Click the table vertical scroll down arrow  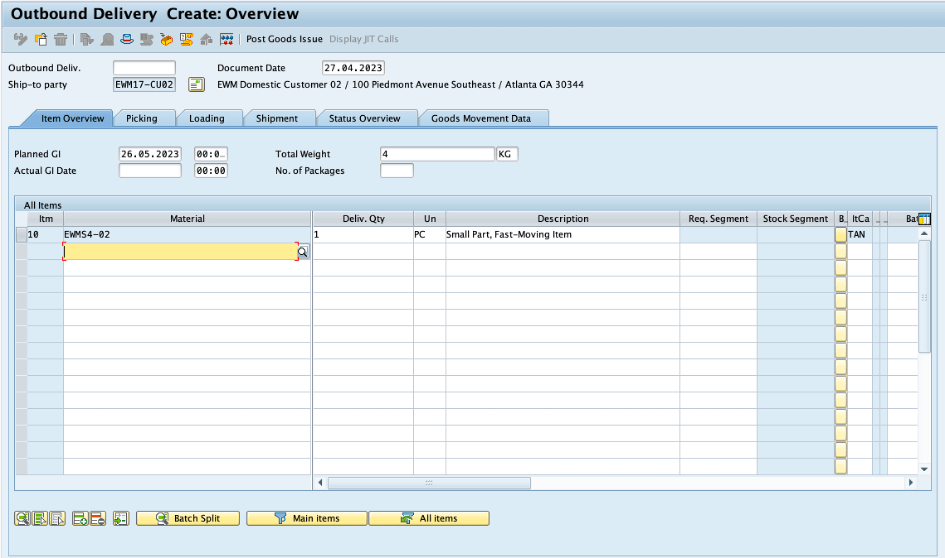point(924,469)
